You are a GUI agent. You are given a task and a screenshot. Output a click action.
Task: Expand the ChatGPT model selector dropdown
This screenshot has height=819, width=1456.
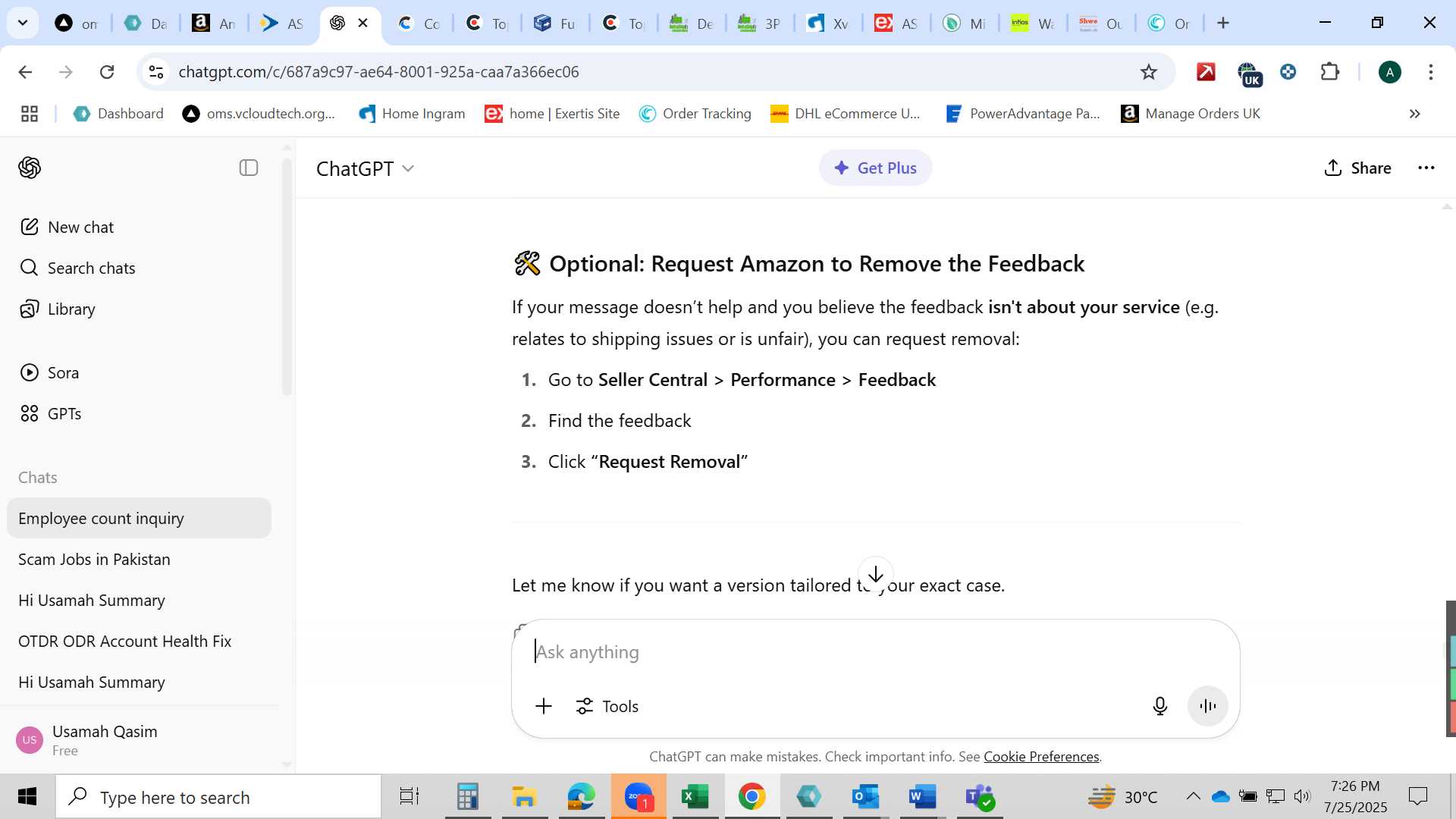pyautogui.click(x=366, y=168)
